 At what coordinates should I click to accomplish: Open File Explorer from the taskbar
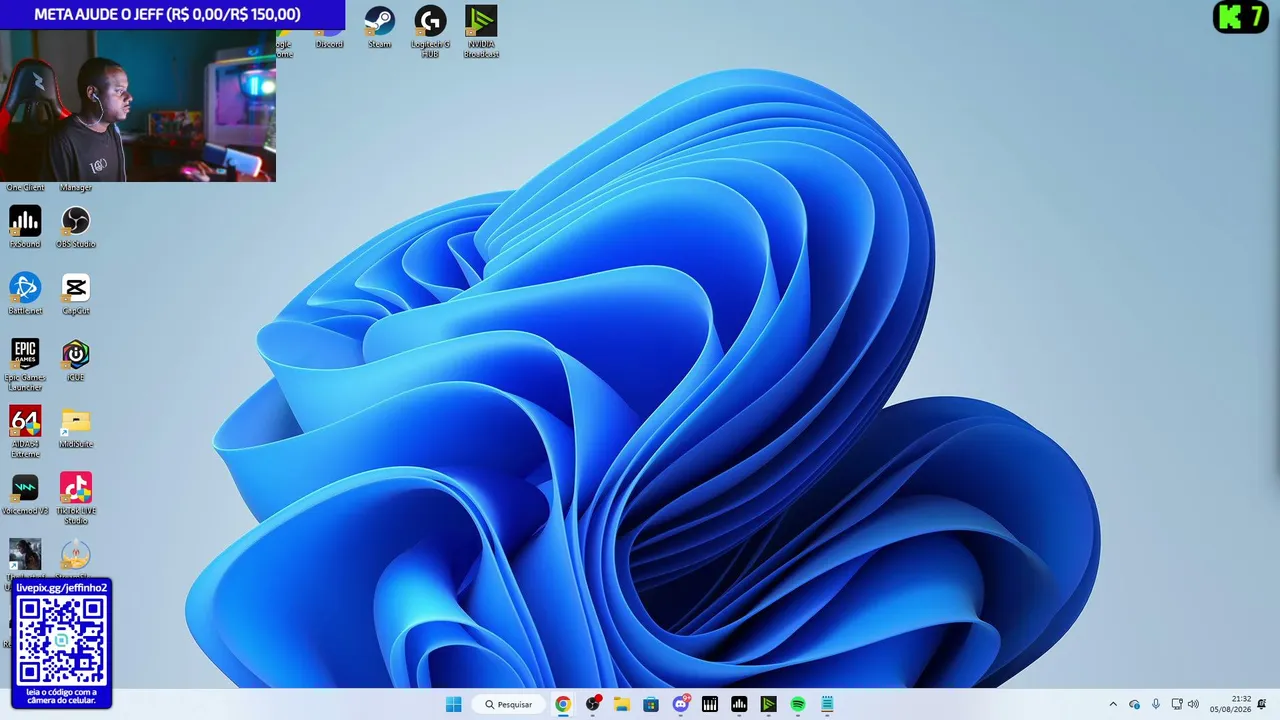(622, 704)
